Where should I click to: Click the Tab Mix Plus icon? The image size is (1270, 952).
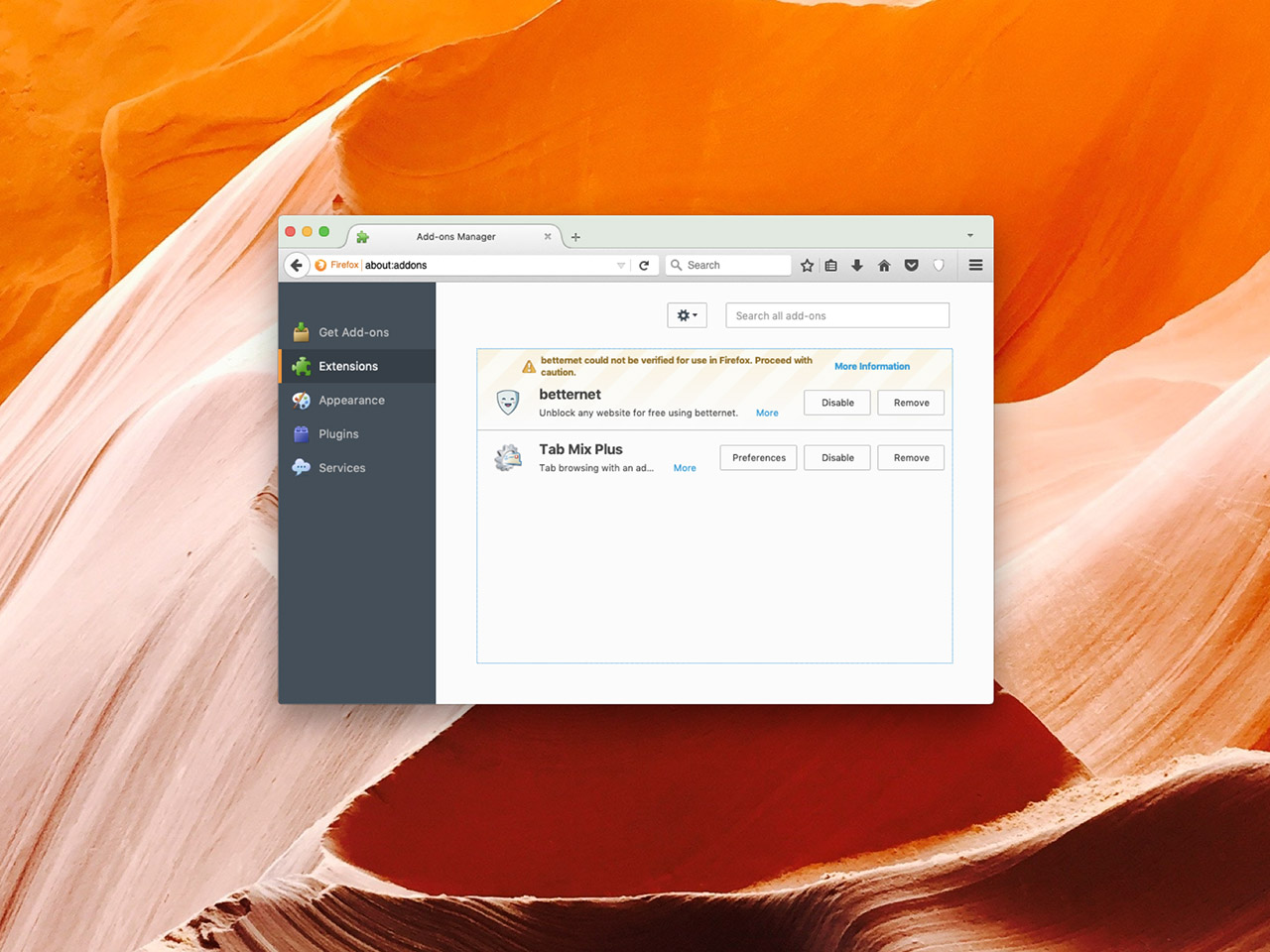tap(508, 456)
